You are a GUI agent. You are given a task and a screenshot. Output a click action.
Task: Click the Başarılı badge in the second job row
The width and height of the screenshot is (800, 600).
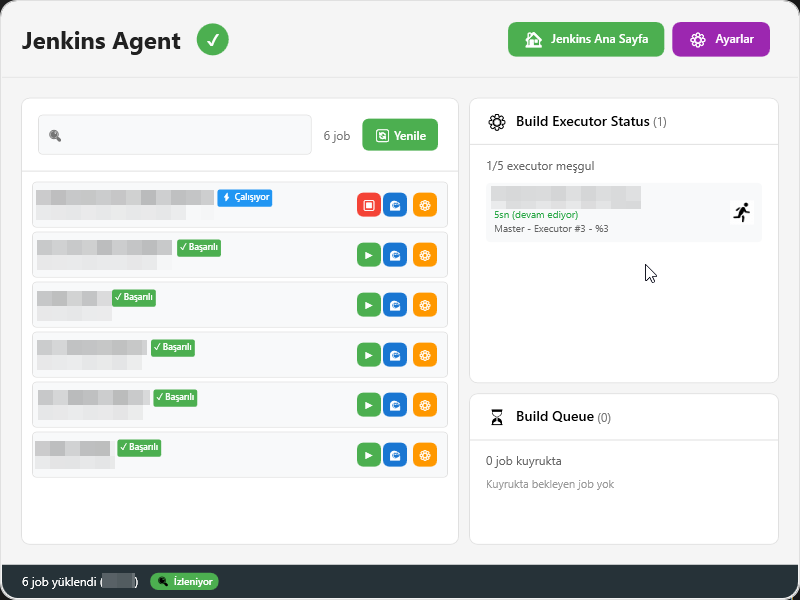[199, 247]
